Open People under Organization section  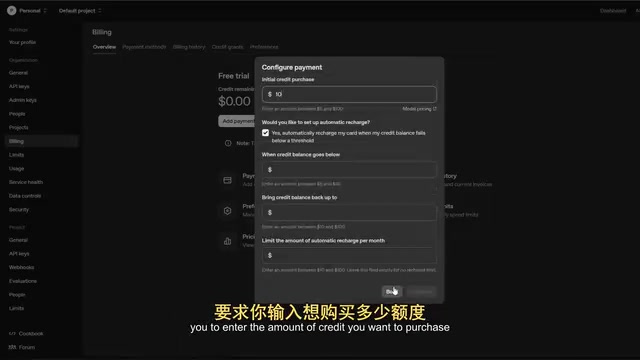tap(17, 114)
